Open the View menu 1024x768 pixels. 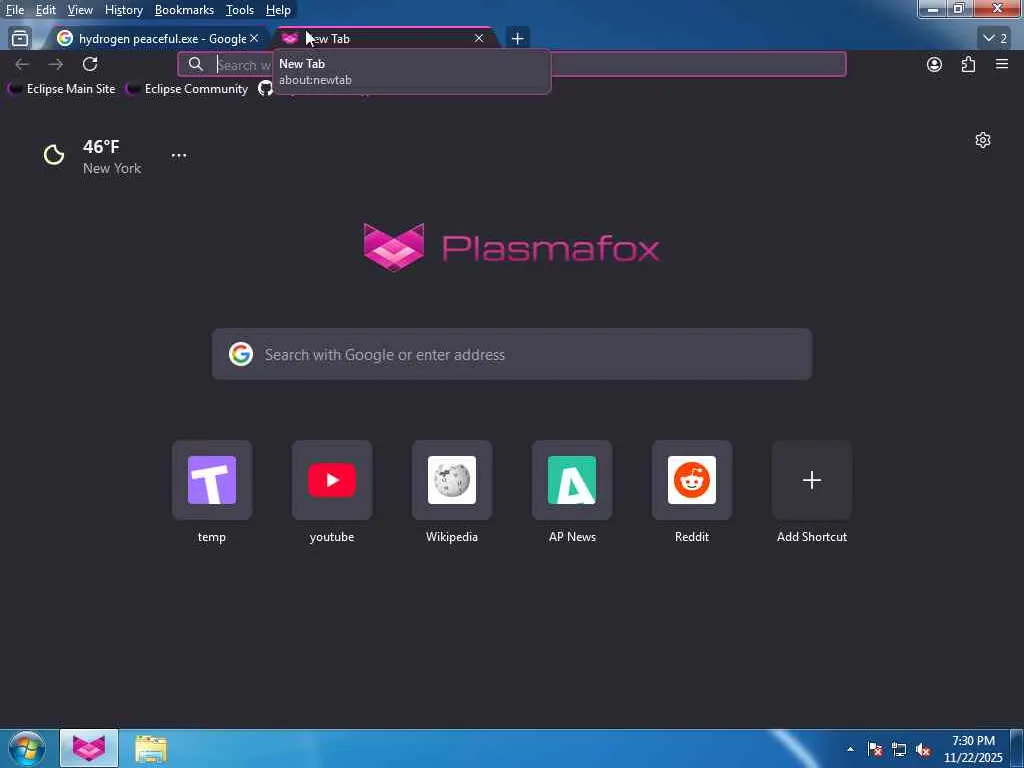(80, 10)
